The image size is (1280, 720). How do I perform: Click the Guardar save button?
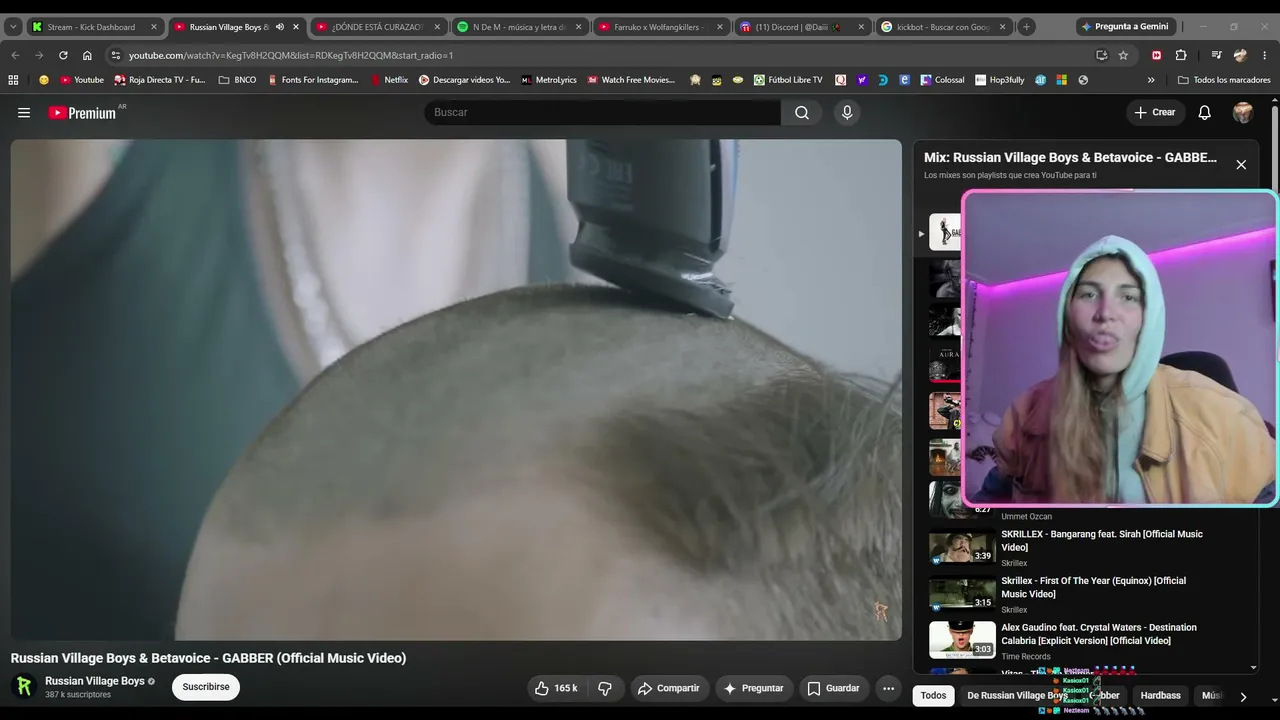pyautogui.click(x=833, y=688)
